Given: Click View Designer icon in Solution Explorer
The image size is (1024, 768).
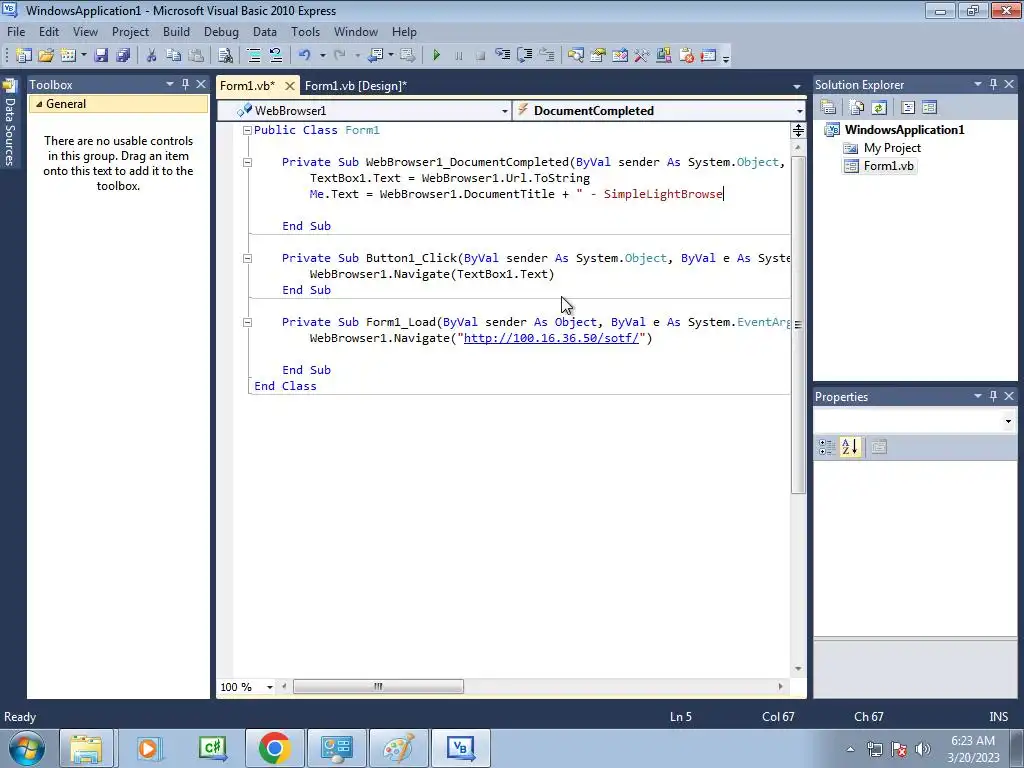Looking at the screenshot, I should [929, 108].
